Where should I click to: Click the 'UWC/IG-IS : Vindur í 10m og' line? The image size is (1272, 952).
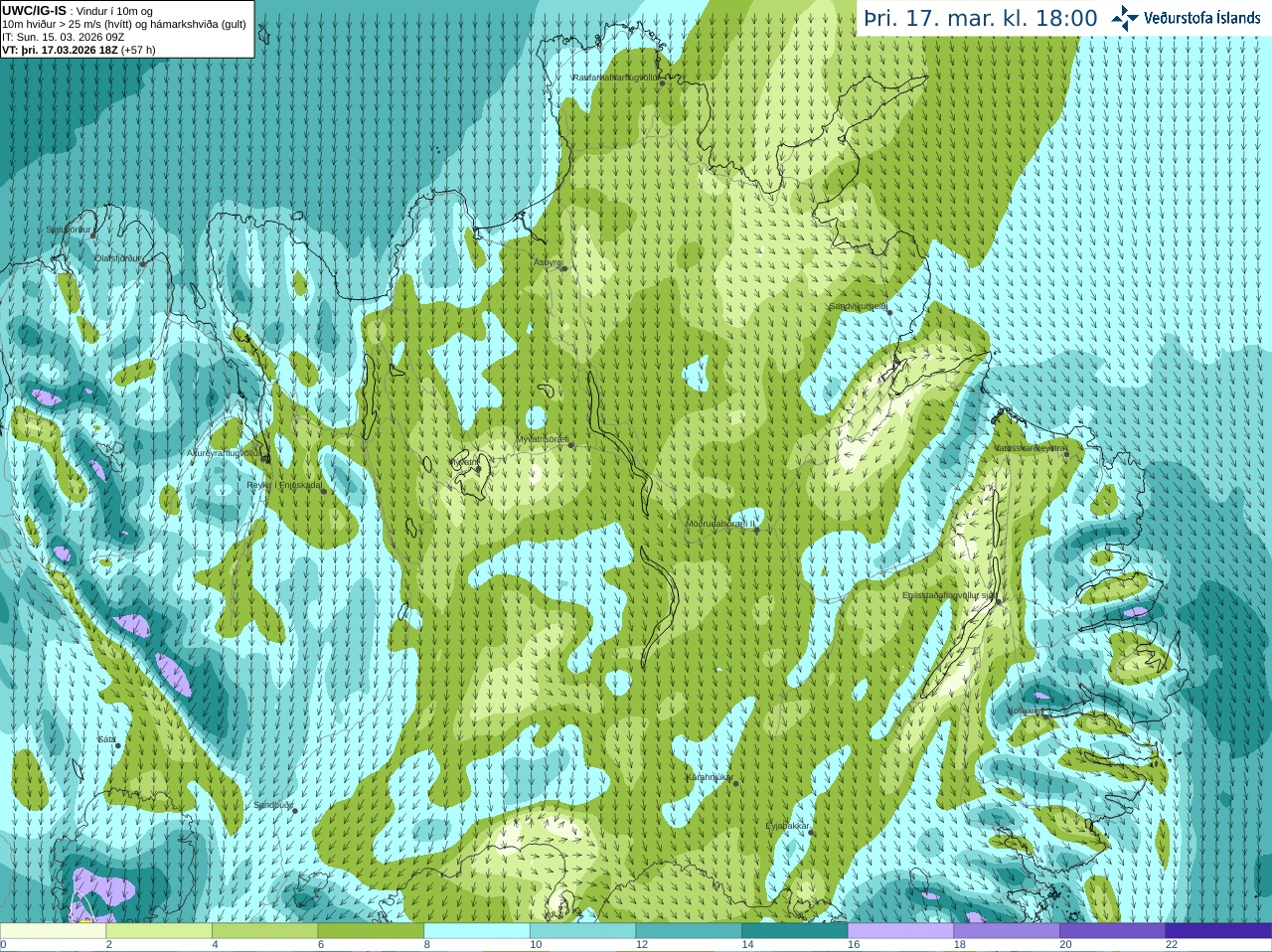point(78,11)
